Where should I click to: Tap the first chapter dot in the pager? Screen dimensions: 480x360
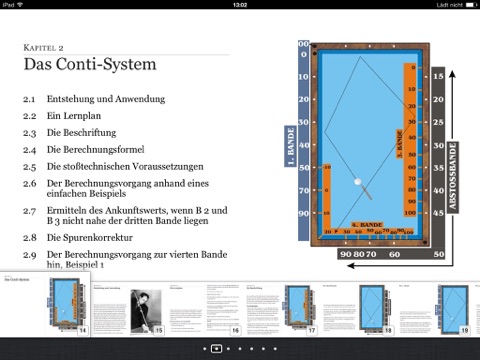(x=204, y=349)
